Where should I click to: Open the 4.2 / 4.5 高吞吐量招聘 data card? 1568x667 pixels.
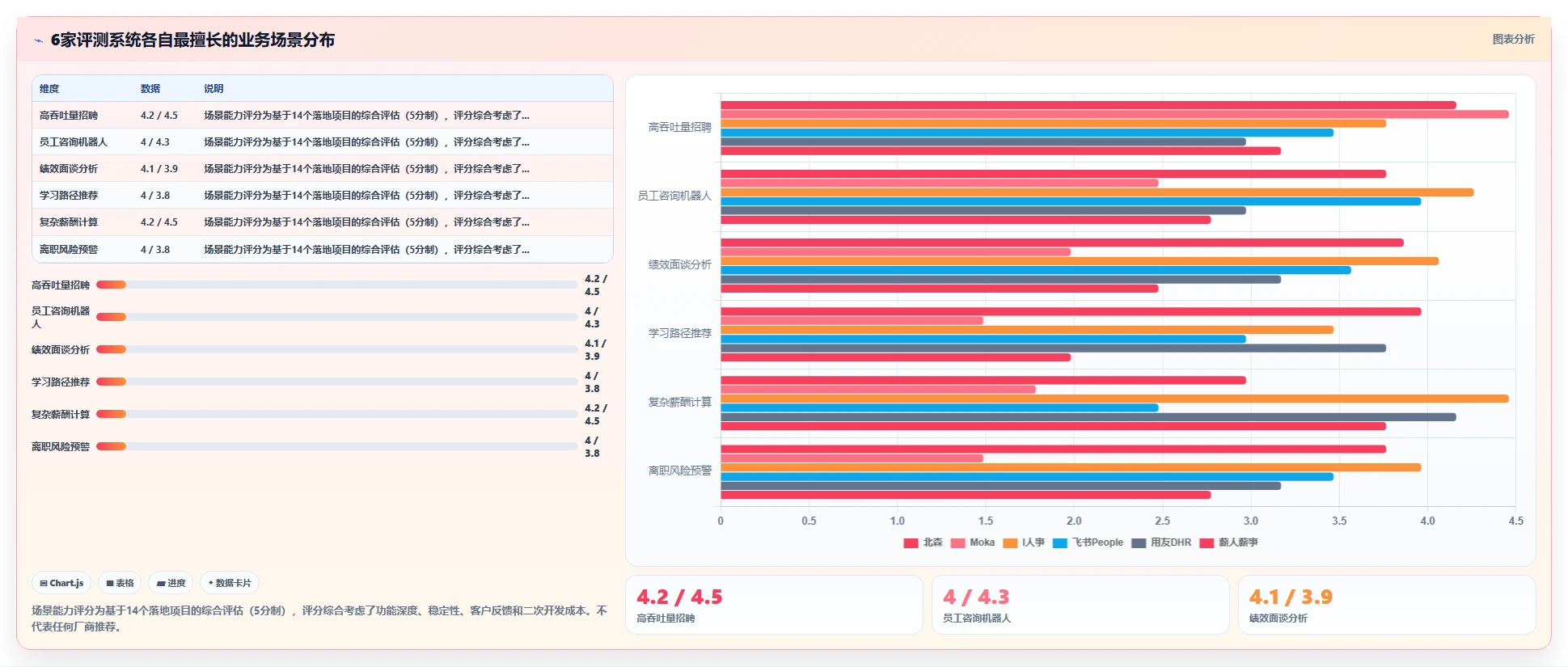(x=774, y=605)
